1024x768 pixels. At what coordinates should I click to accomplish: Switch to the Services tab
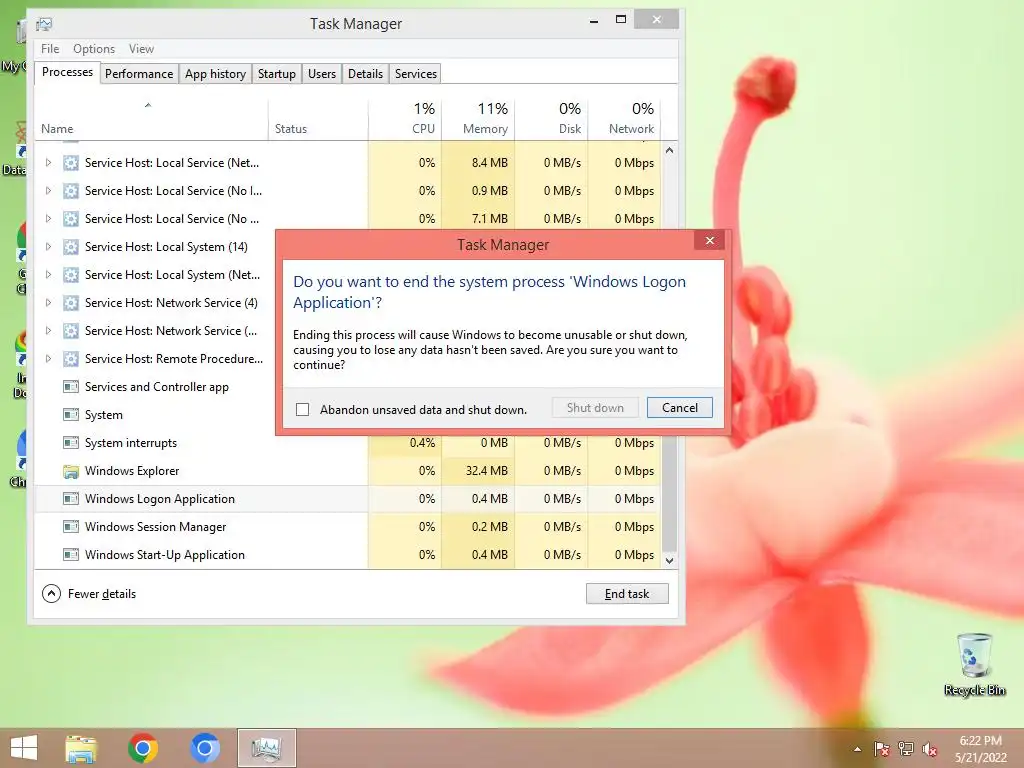click(416, 74)
